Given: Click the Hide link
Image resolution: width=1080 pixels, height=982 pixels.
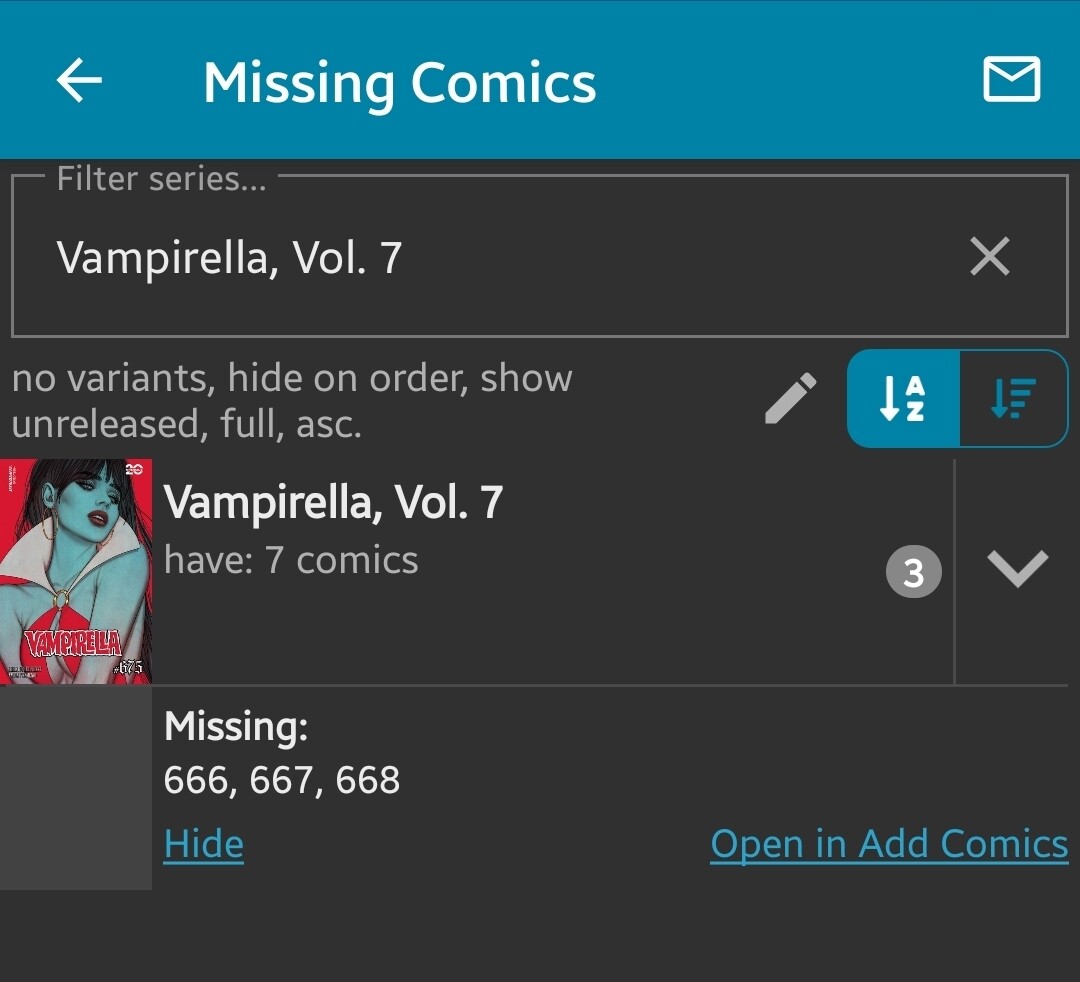Looking at the screenshot, I should pyautogui.click(x=204, y=844).
